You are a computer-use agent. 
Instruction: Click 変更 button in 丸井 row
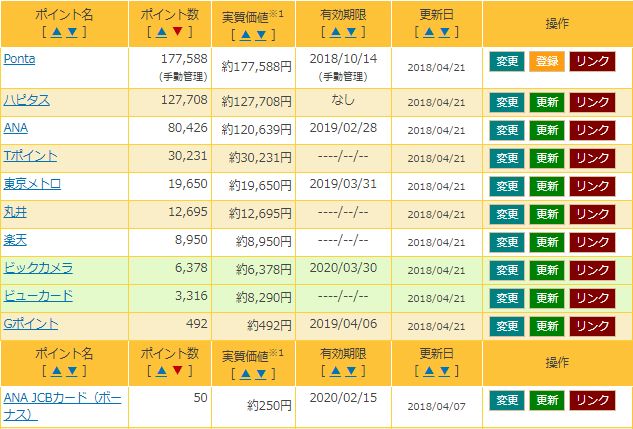click(507, 214)
